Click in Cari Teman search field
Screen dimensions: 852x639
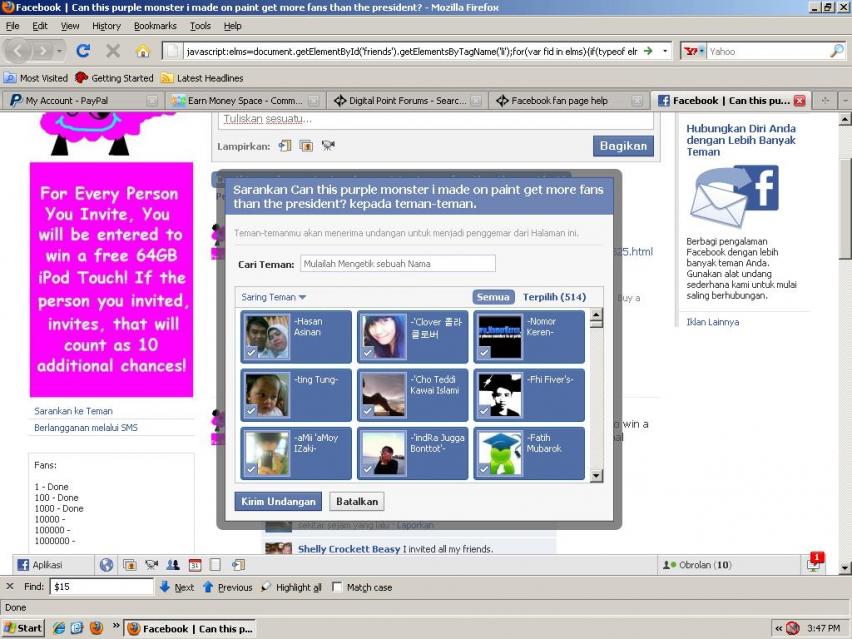[397, 264]
